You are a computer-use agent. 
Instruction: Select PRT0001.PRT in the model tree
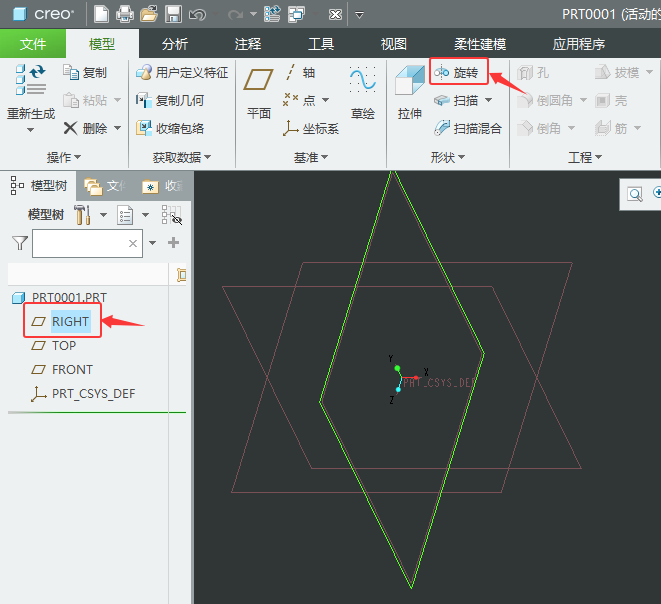pos(59,298)
